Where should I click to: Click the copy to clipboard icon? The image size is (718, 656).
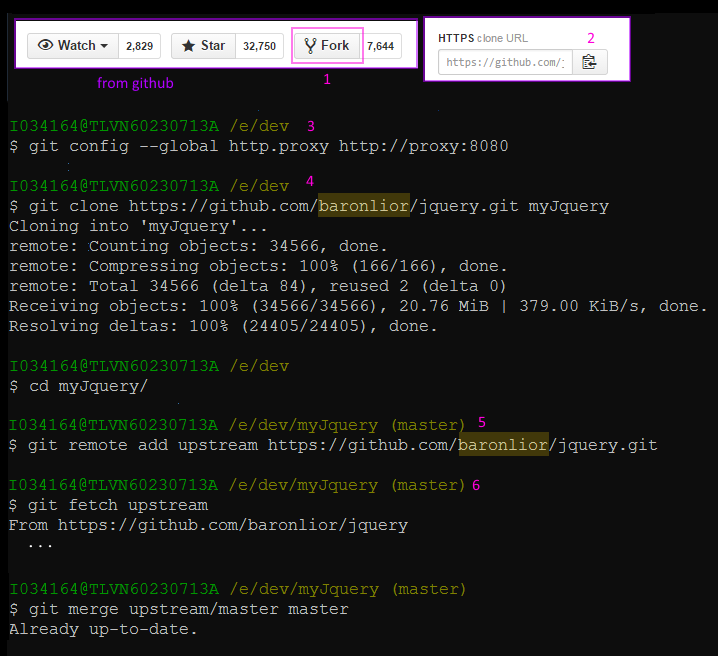click(x=589, y=62)
